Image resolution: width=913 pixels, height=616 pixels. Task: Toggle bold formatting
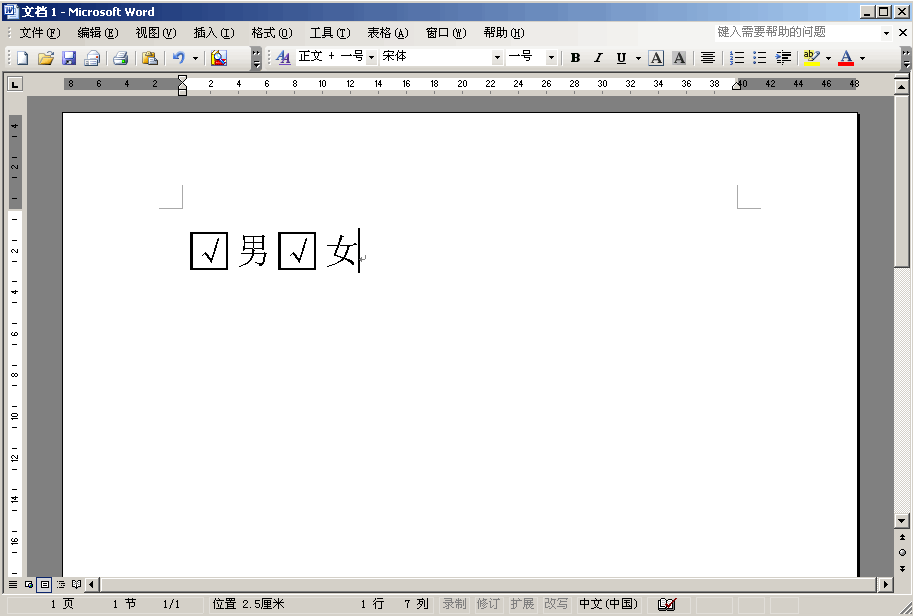[575, 58]
